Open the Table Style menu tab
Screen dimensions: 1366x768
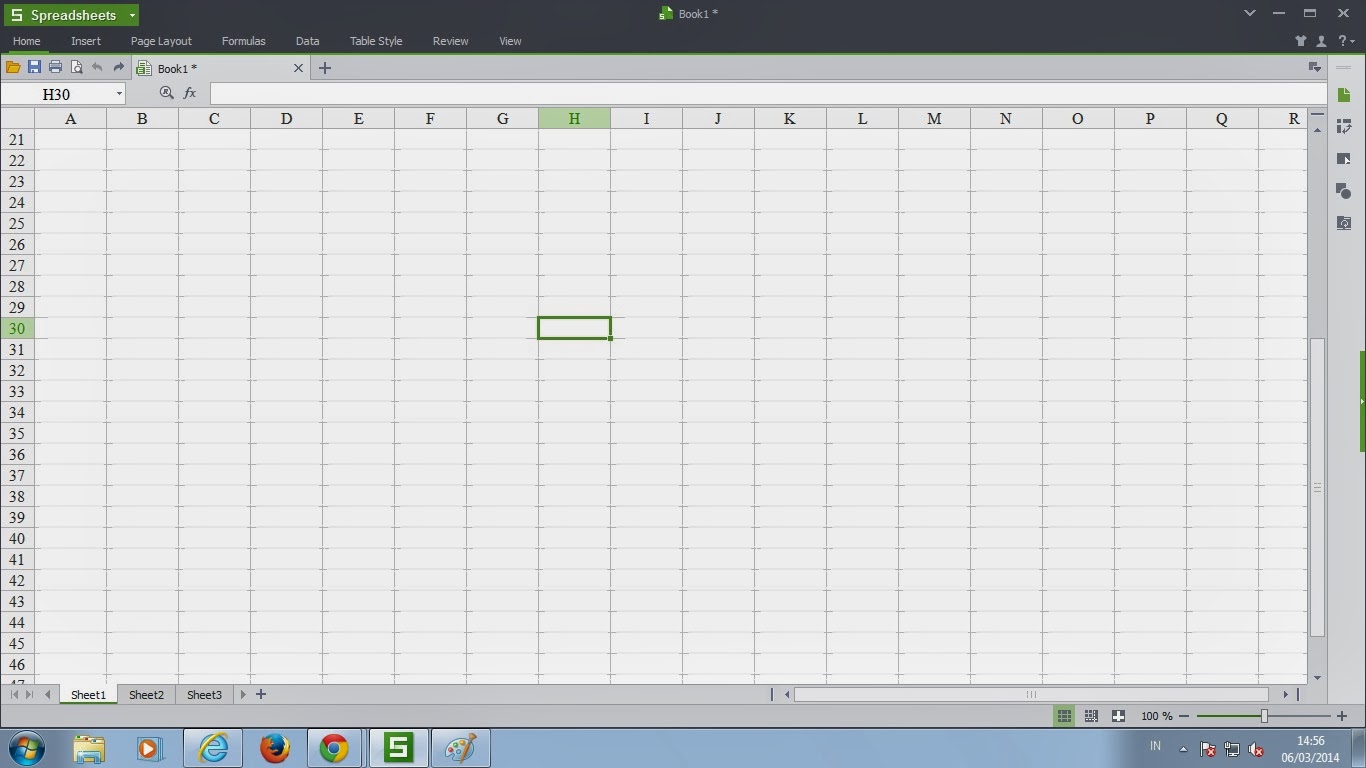(x=375, y=41)
